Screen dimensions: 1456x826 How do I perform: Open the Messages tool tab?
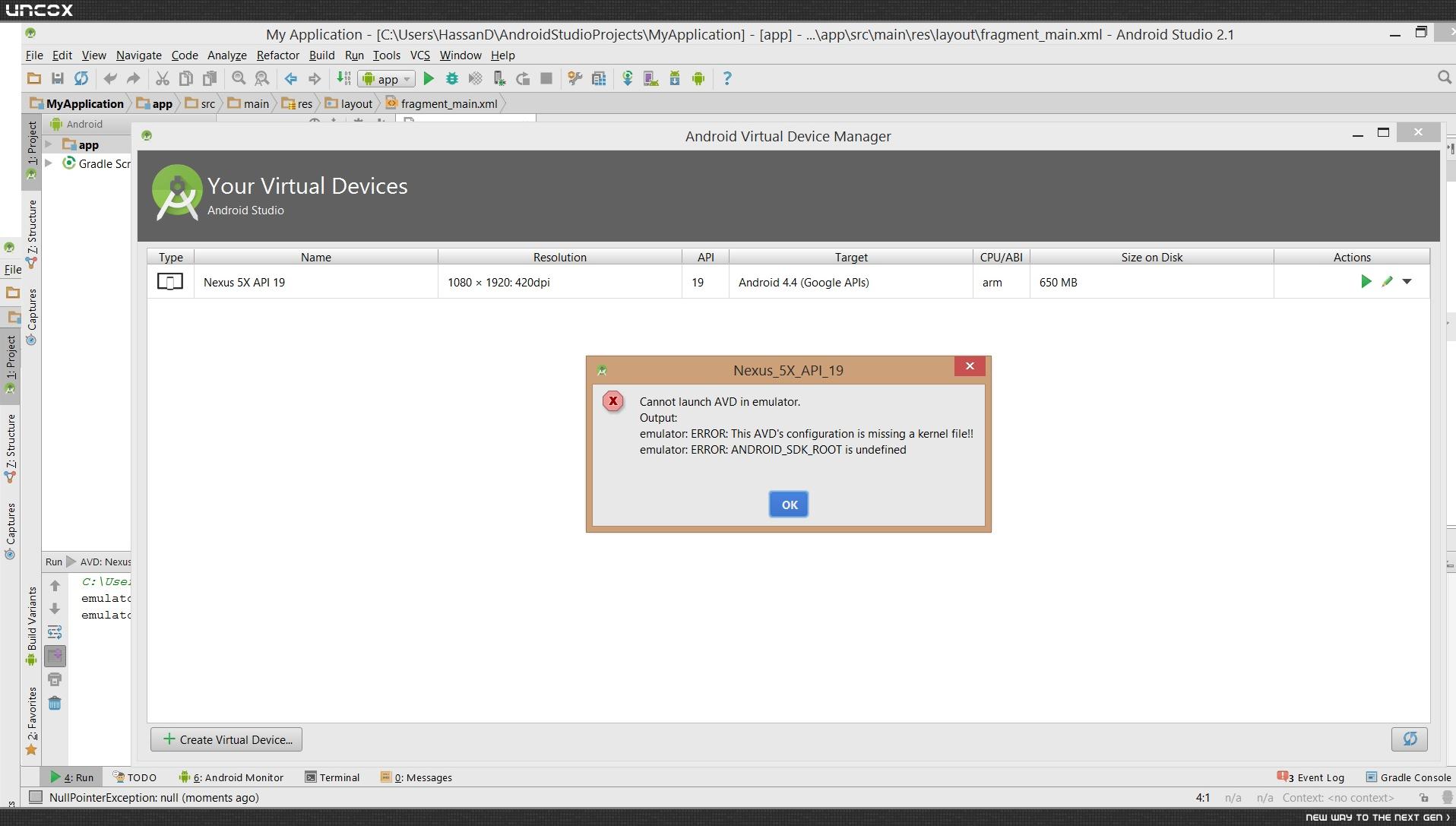coord(416,777)
